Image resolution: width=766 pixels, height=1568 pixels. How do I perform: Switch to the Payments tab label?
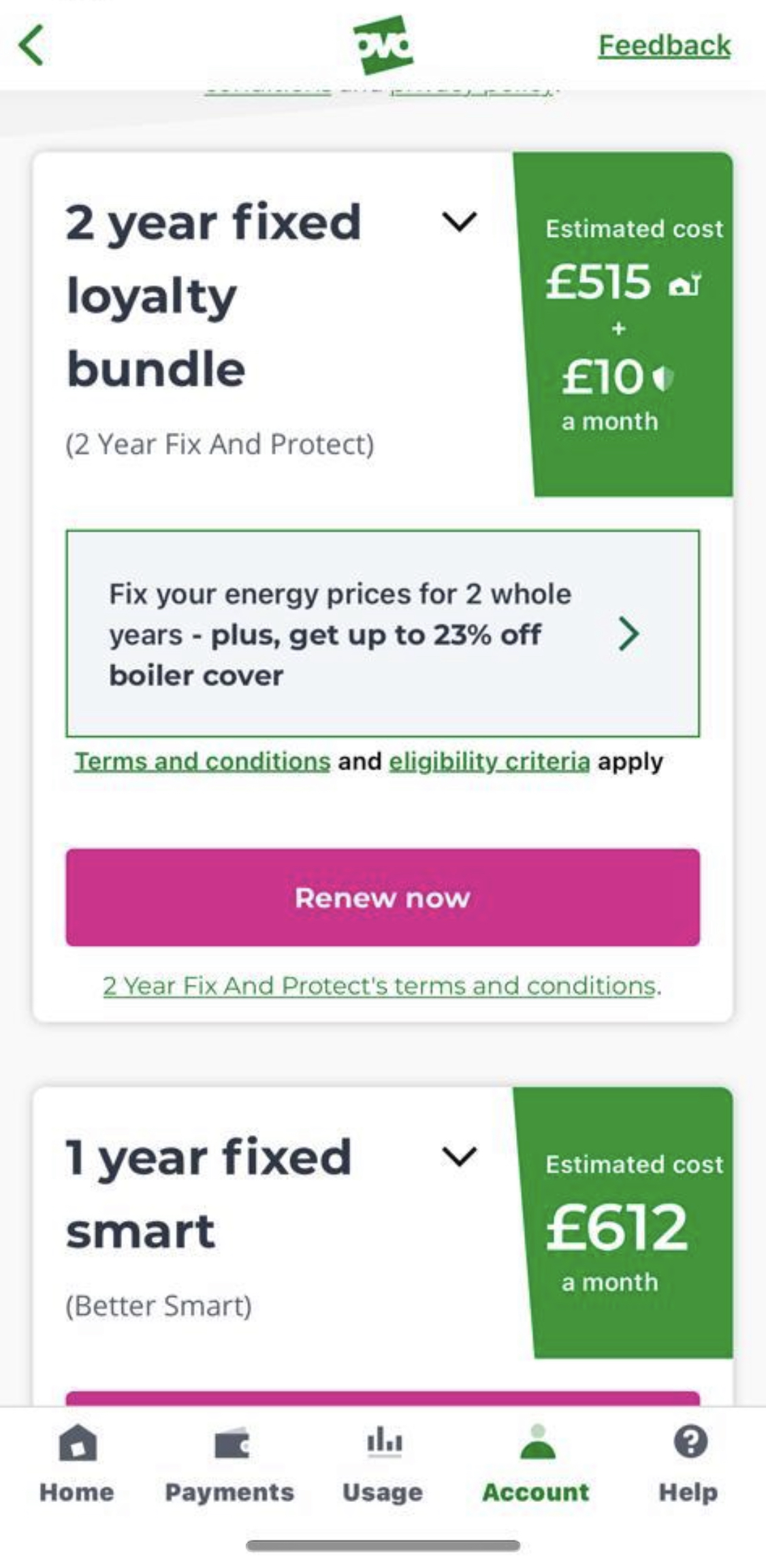click(230, 1492)
